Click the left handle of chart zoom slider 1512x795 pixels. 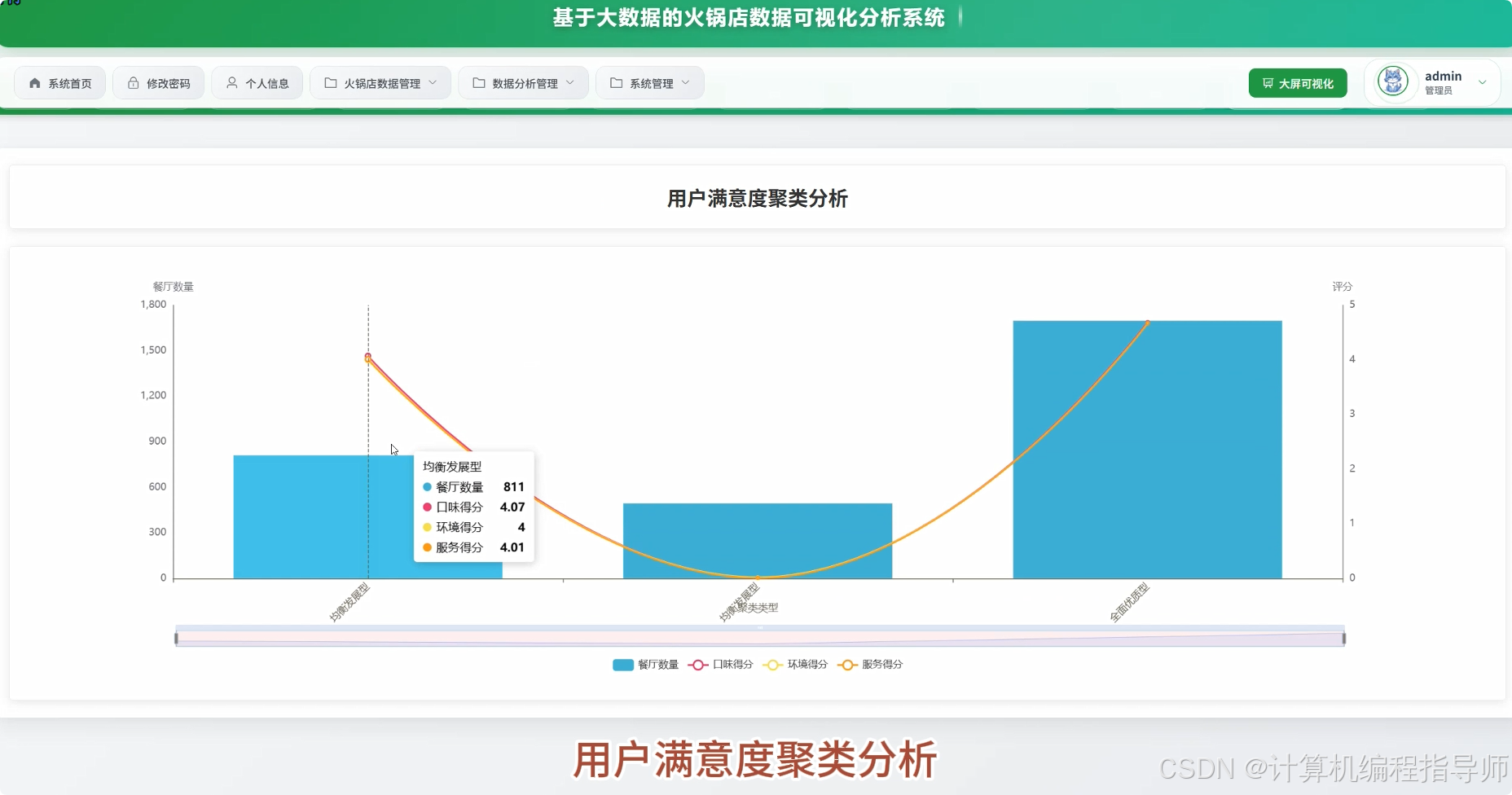coord(176,639)
